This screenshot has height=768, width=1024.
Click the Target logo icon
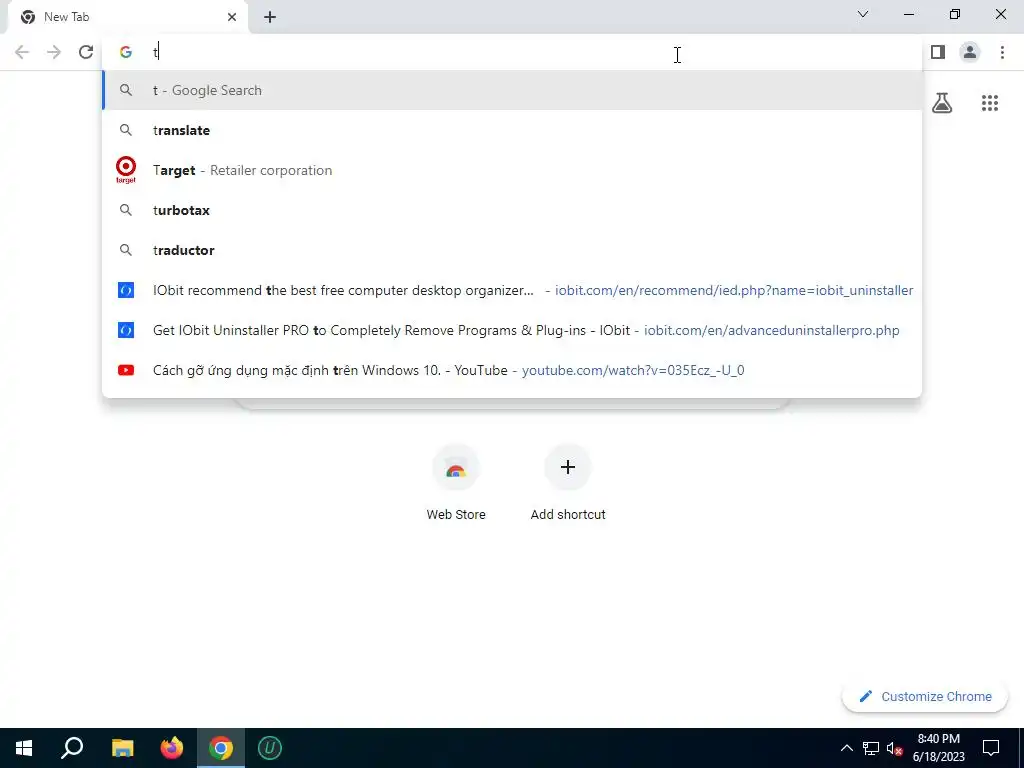coord(126,170)
